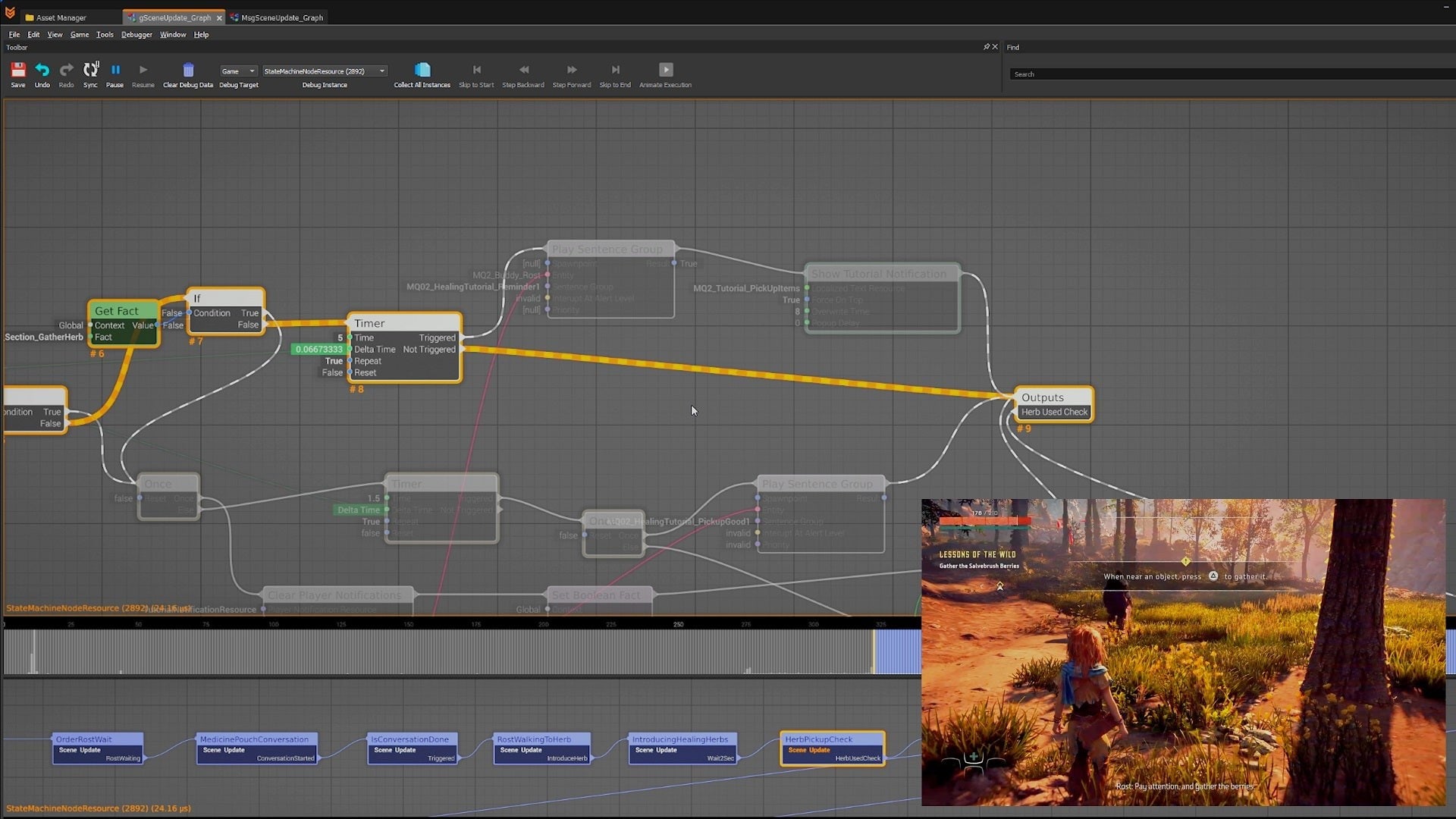Open the Debug Target Game dropdown

(x=238, y=71)
